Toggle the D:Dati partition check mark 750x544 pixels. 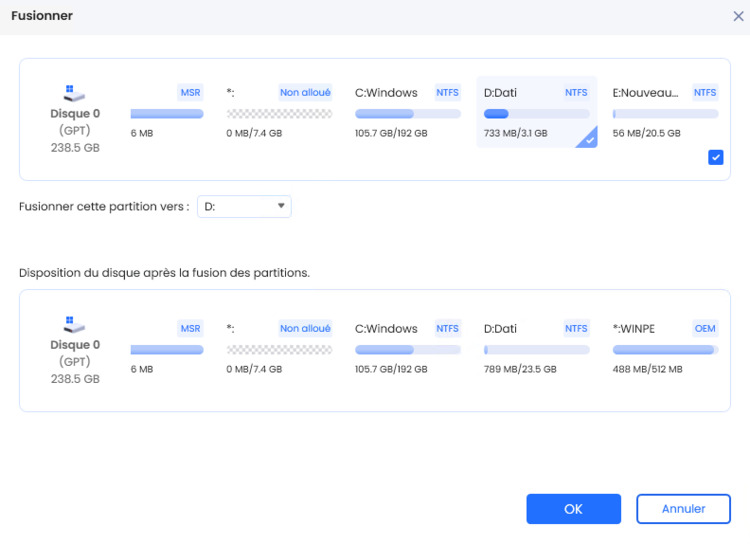589,139
